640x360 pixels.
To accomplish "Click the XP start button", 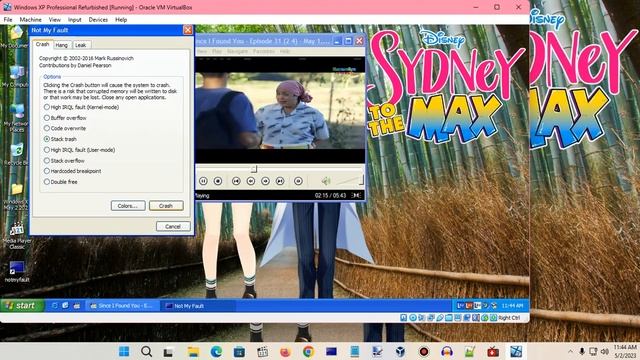I will [22, 305].
